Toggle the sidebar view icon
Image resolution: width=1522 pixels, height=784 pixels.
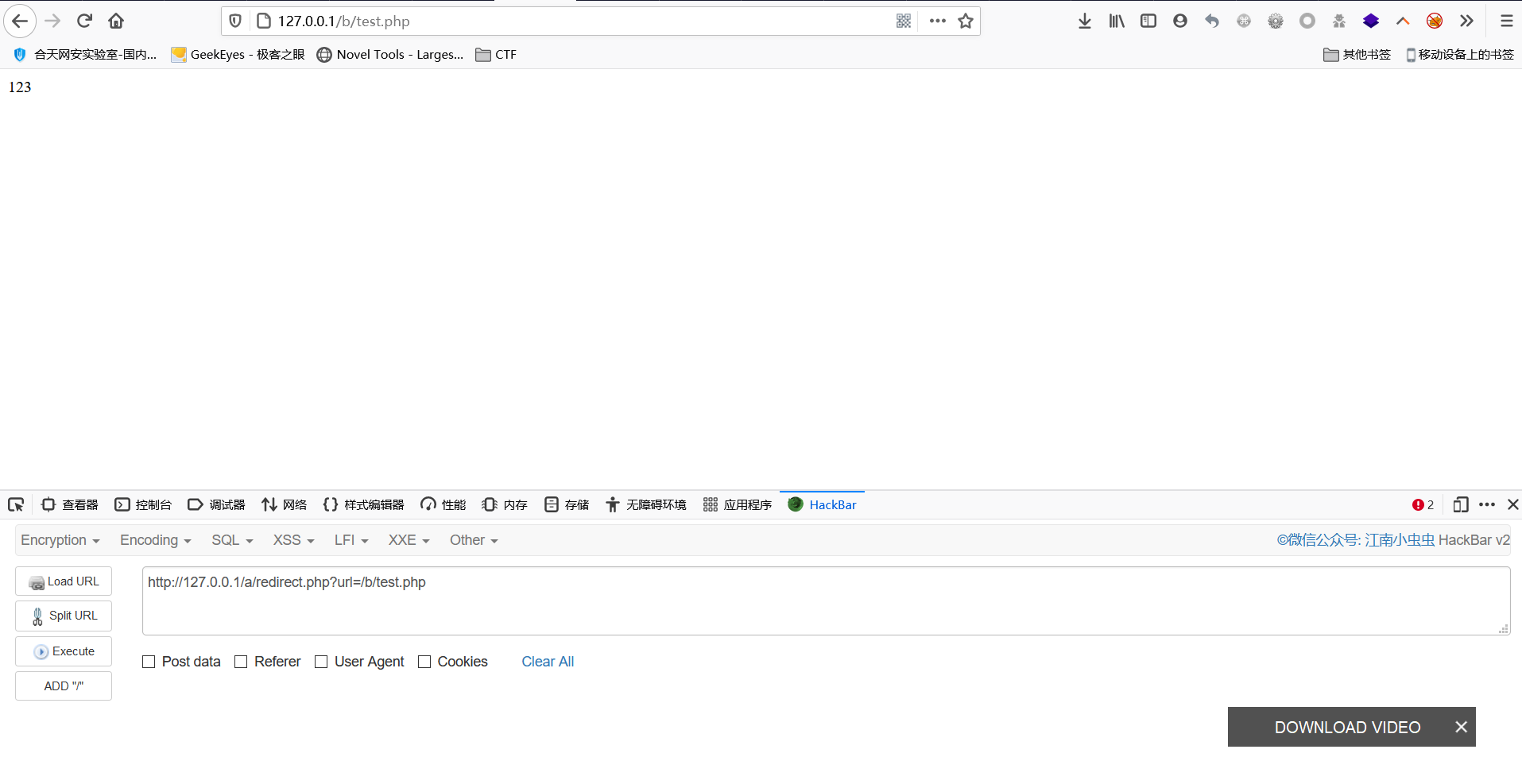[1148, 21]
